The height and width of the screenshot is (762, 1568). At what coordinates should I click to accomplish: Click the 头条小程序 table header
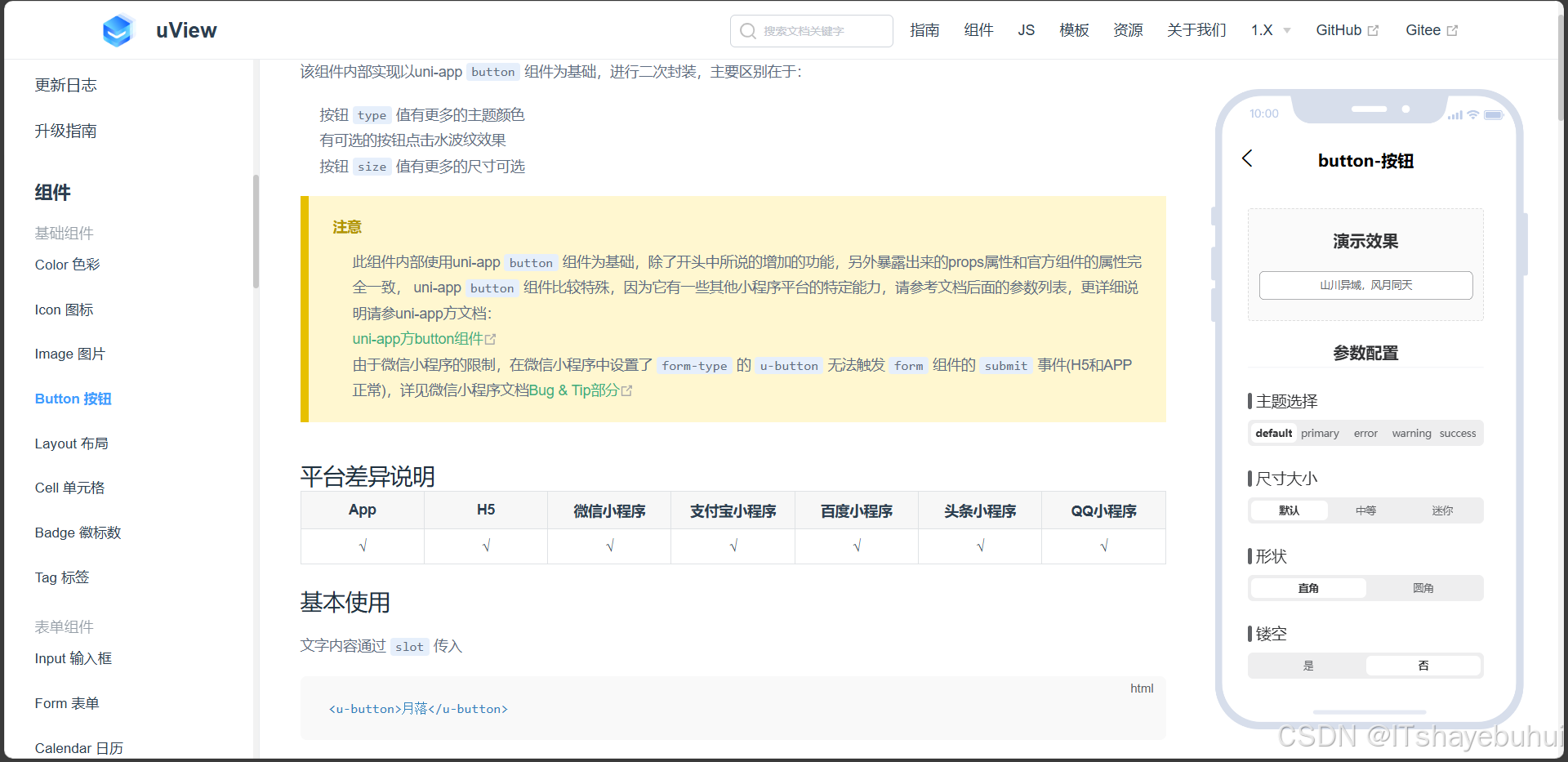click(980, 510)
